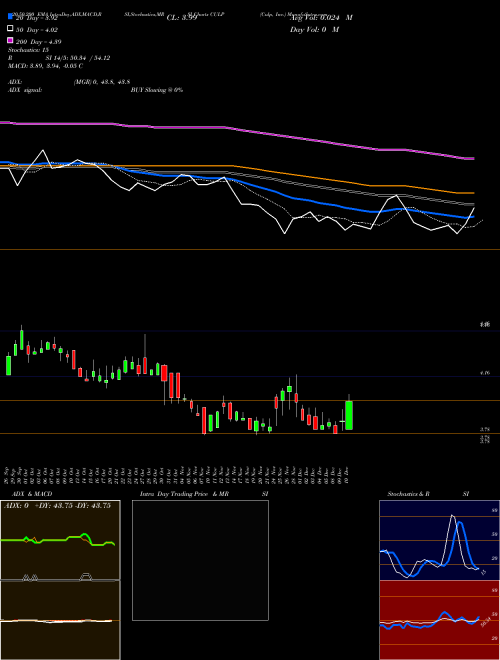The height and width of the screenshot is (660, 500).
Task: Click the candlestick with tall wick in late October
Action: 145,354
